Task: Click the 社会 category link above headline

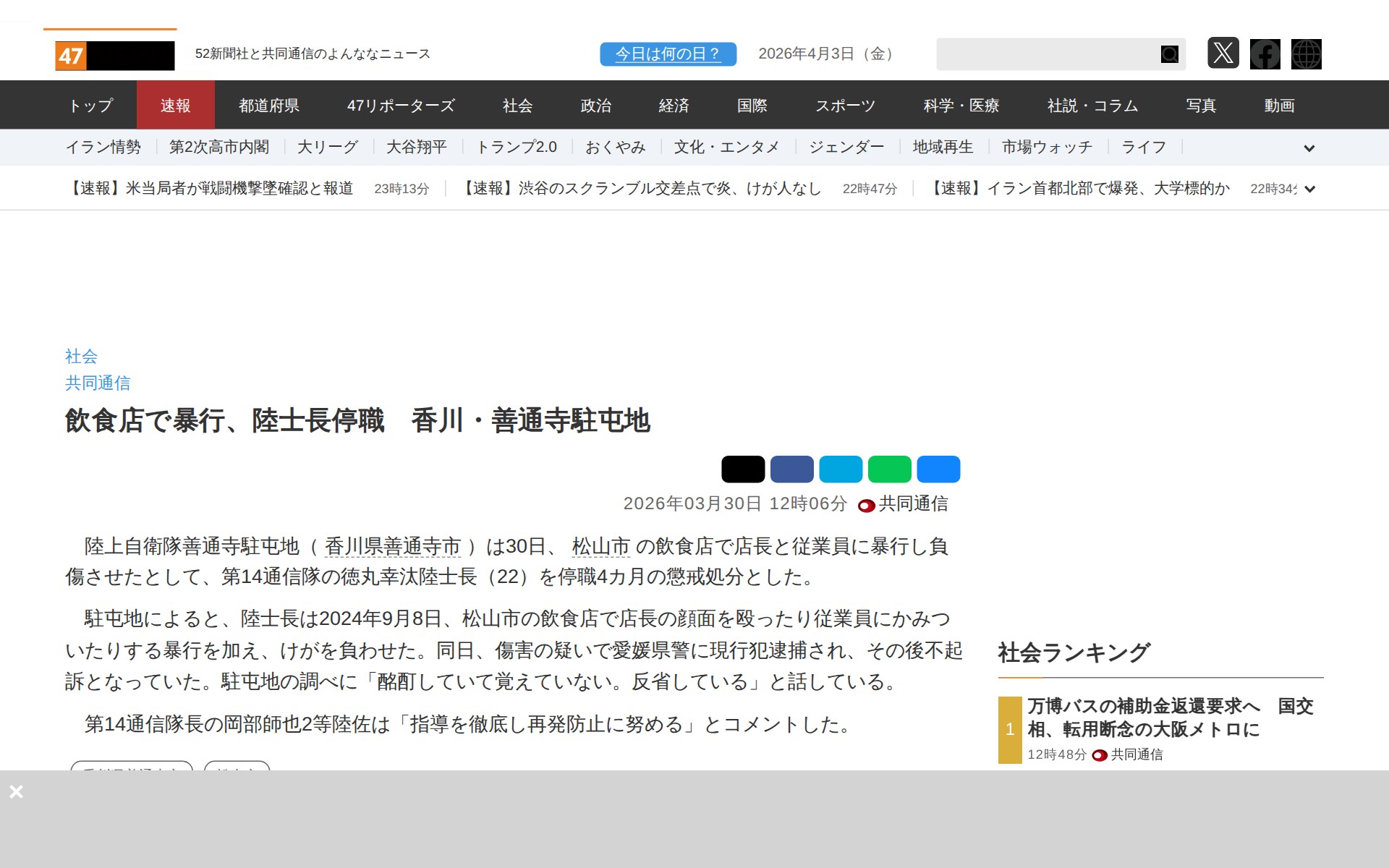Action: 81,356
